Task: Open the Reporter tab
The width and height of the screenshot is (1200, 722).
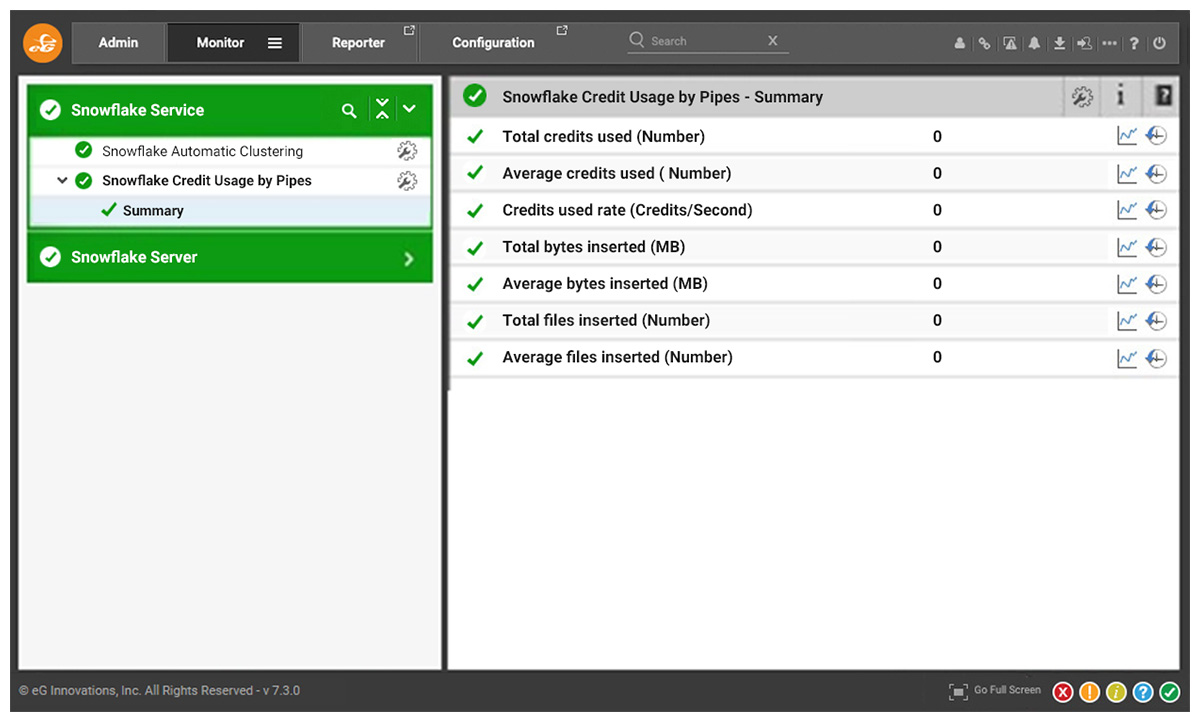Action: [x=358, y=43]
